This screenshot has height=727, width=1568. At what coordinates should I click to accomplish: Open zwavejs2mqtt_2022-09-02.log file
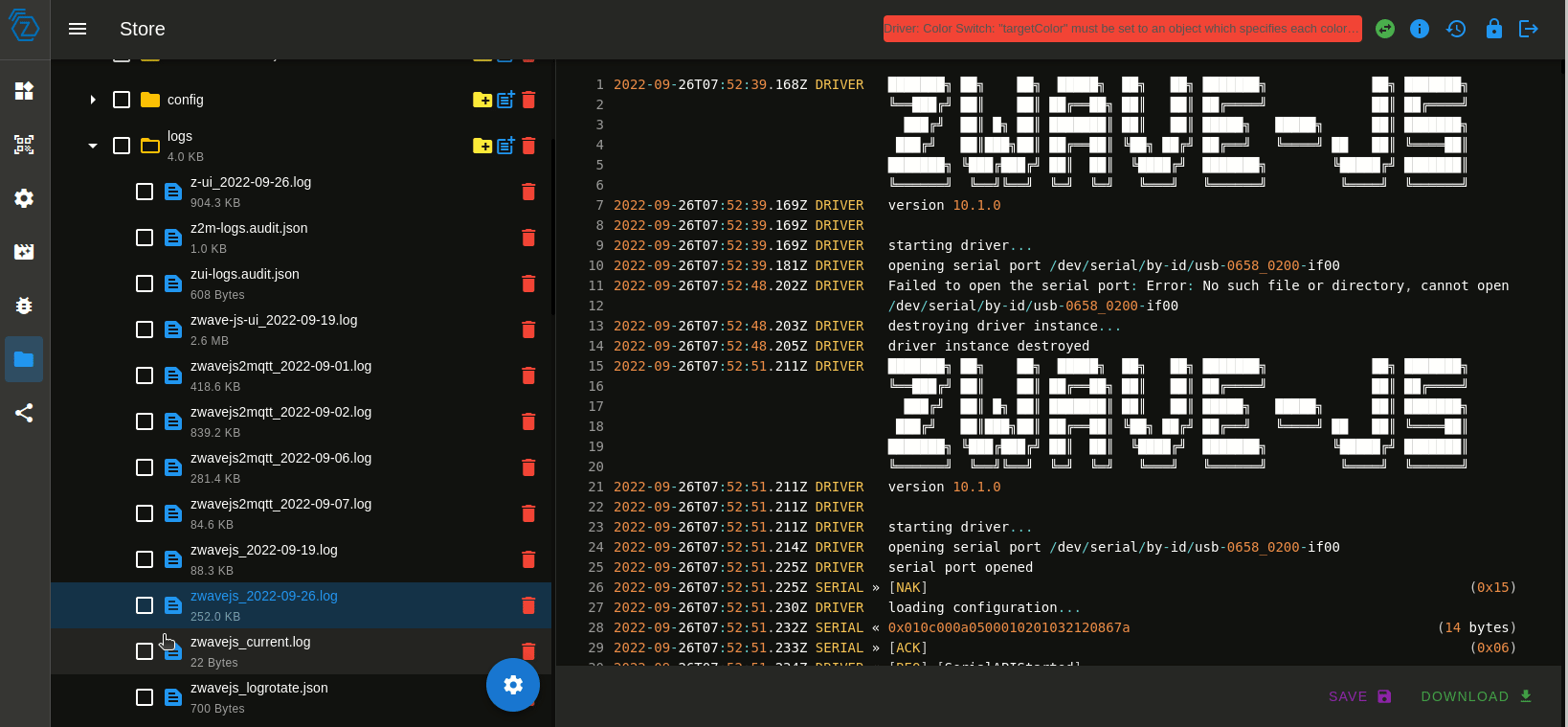click(x=280, y=412)
